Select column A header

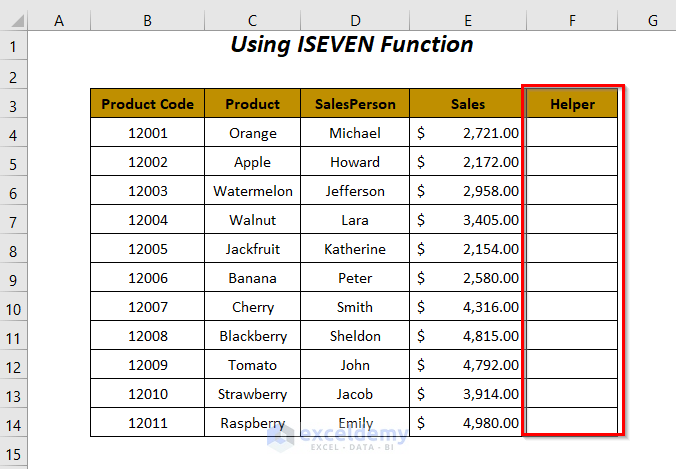[59, 20]
